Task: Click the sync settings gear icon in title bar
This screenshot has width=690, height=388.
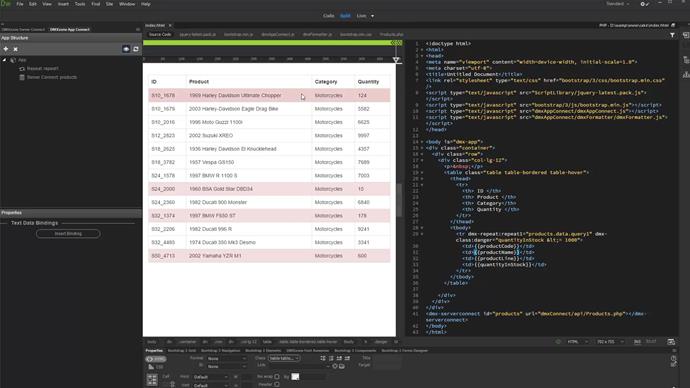Action: (644, 4)
